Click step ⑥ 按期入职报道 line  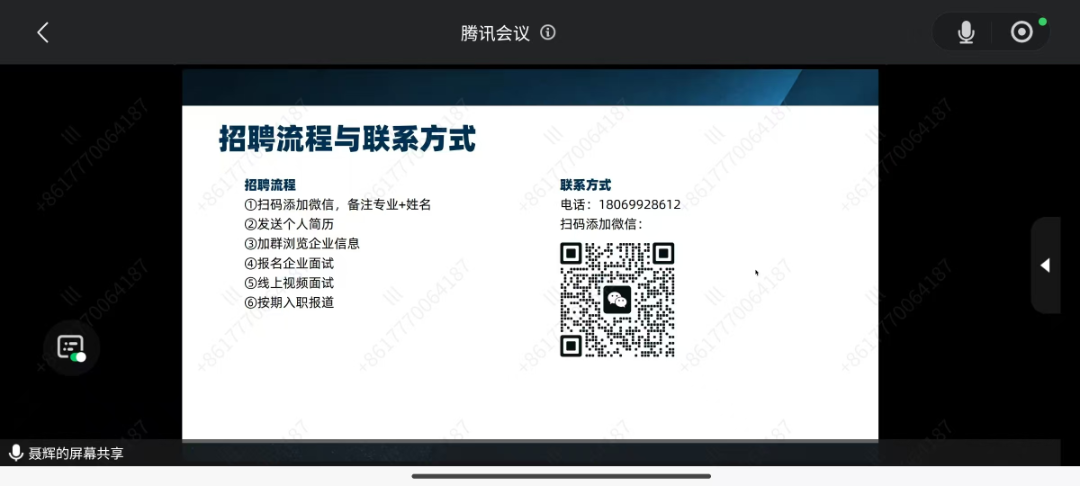pyautogui.click(x=289, y=302)
